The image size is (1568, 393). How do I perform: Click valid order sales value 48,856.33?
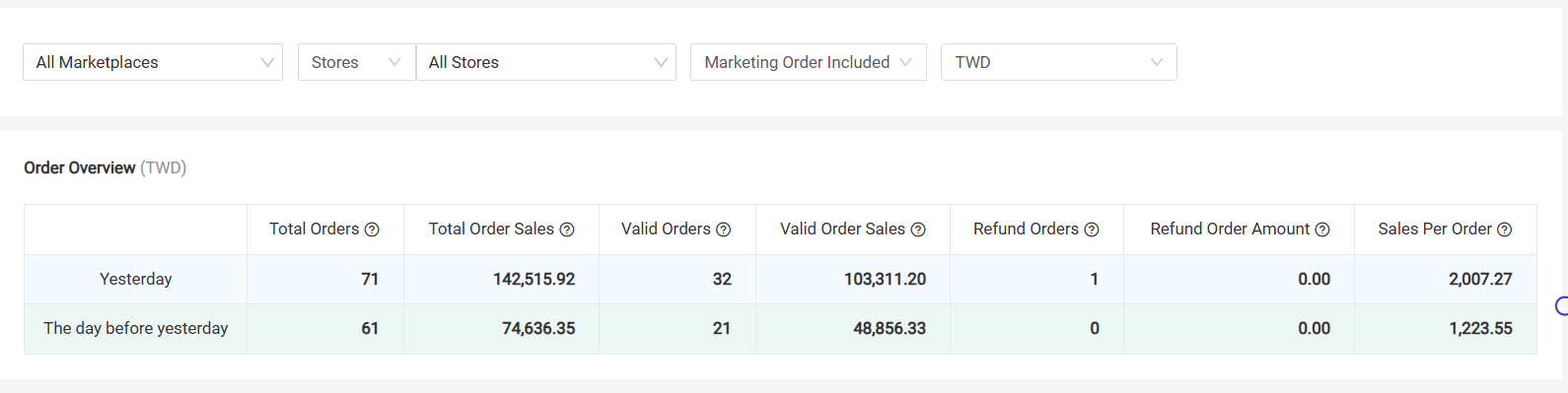tap(890, 328)
